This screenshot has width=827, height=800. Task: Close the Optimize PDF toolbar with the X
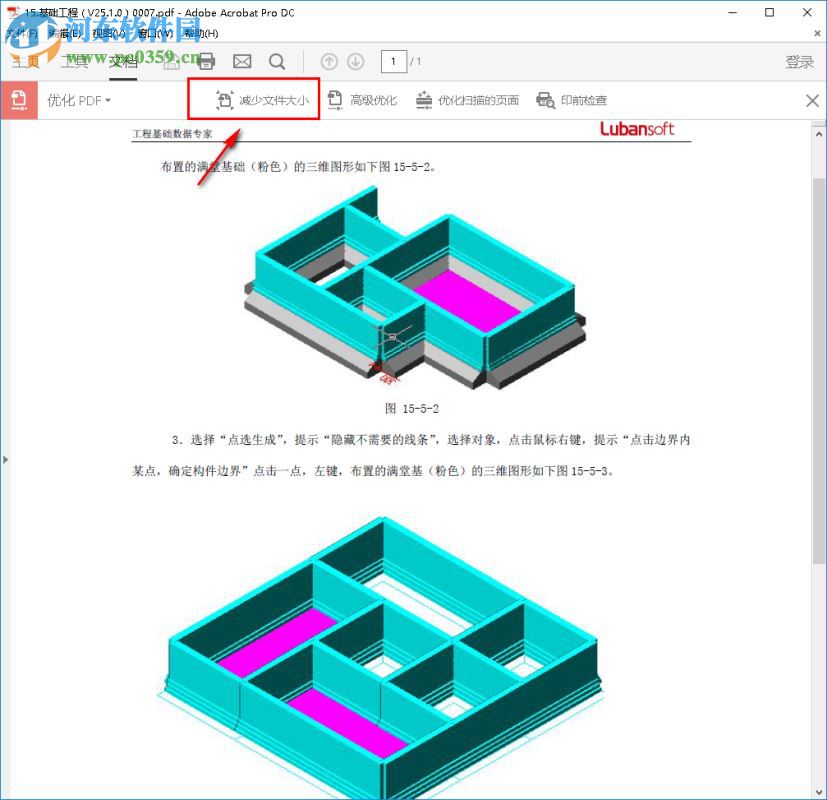(x=811, y=100)
